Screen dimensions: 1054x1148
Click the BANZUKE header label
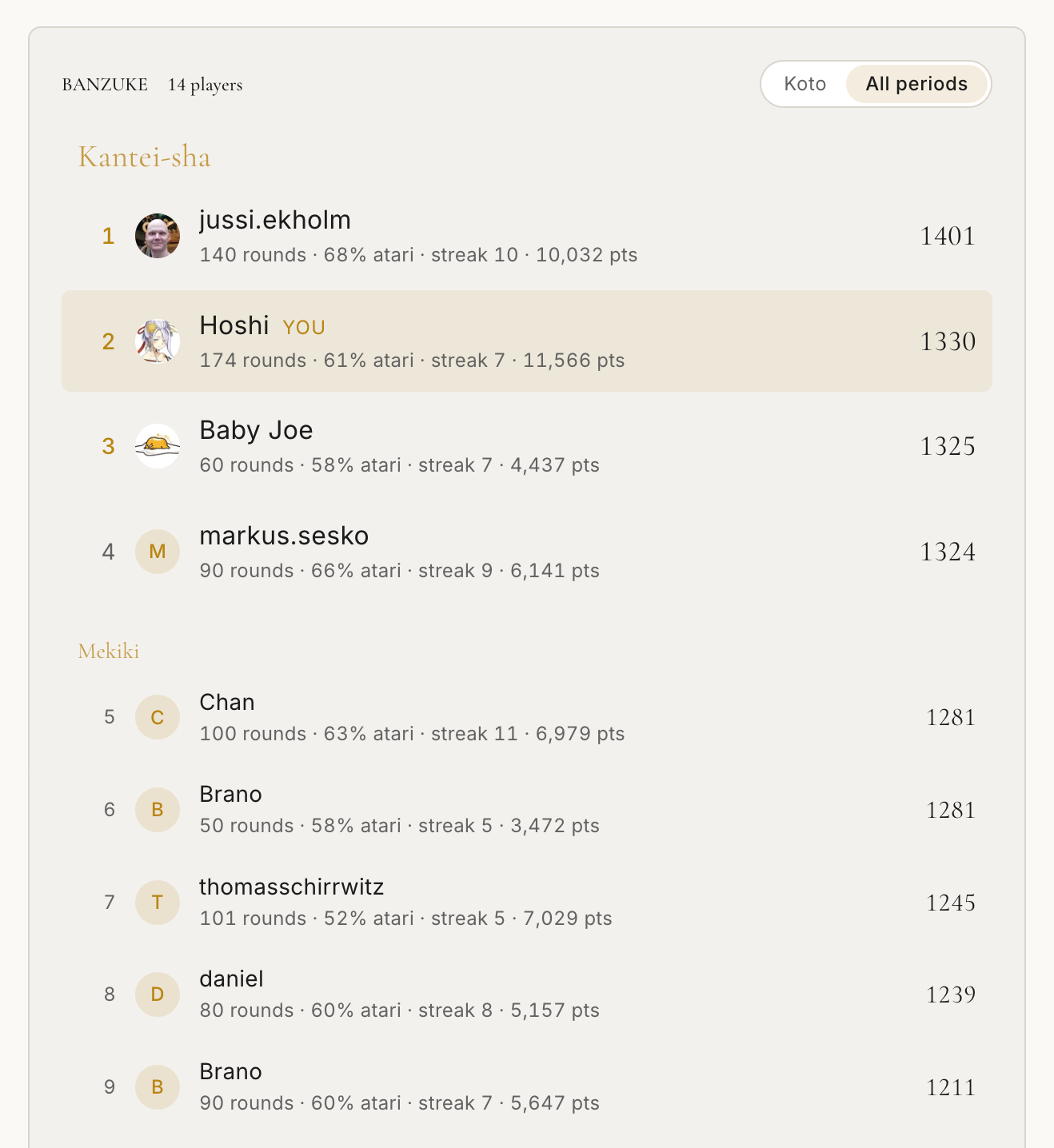pos(105,85)
